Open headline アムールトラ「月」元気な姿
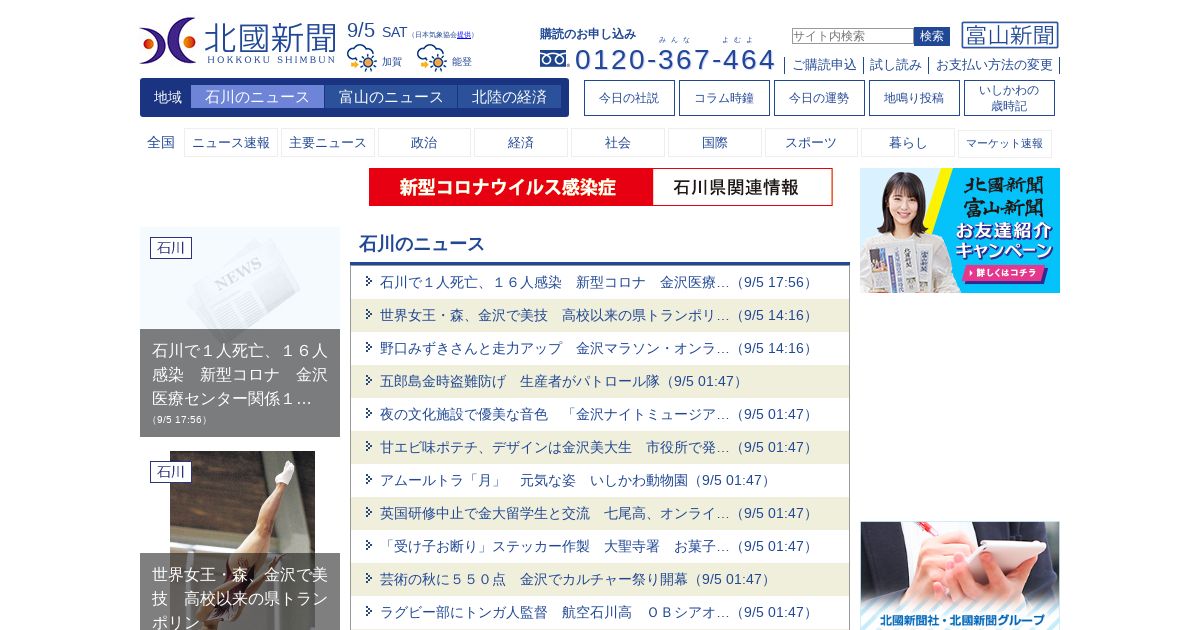The image size is (1200, 630). 577,480
